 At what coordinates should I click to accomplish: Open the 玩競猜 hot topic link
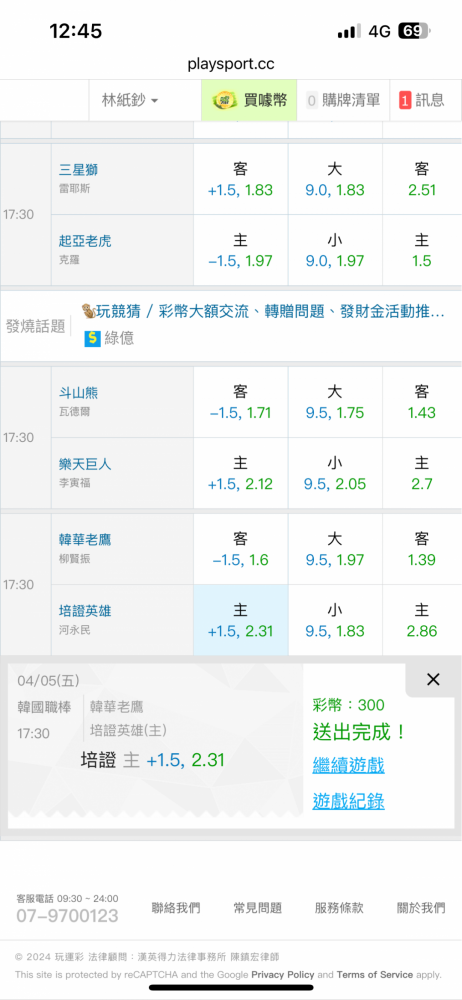(x=262, y=311)
